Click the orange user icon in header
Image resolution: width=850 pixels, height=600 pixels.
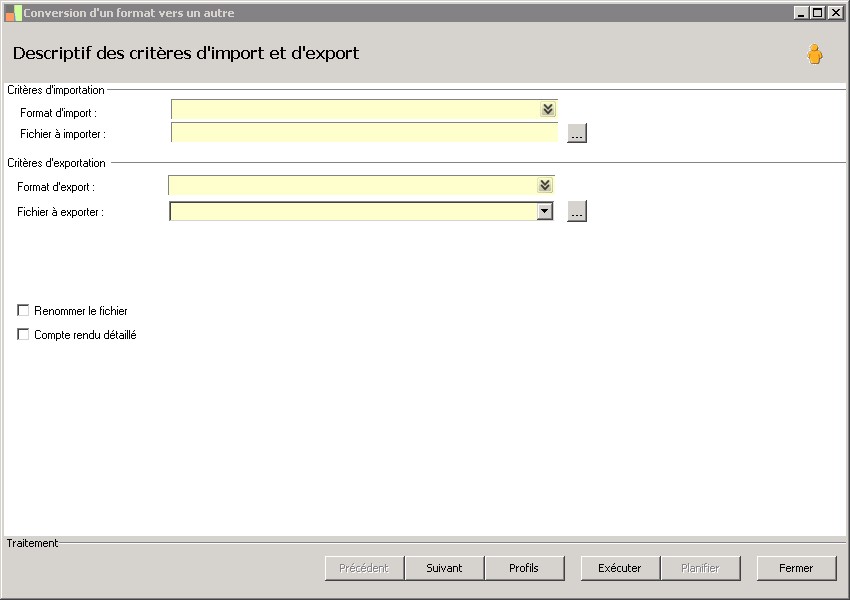pyautogui.click(x=814, y=55)
